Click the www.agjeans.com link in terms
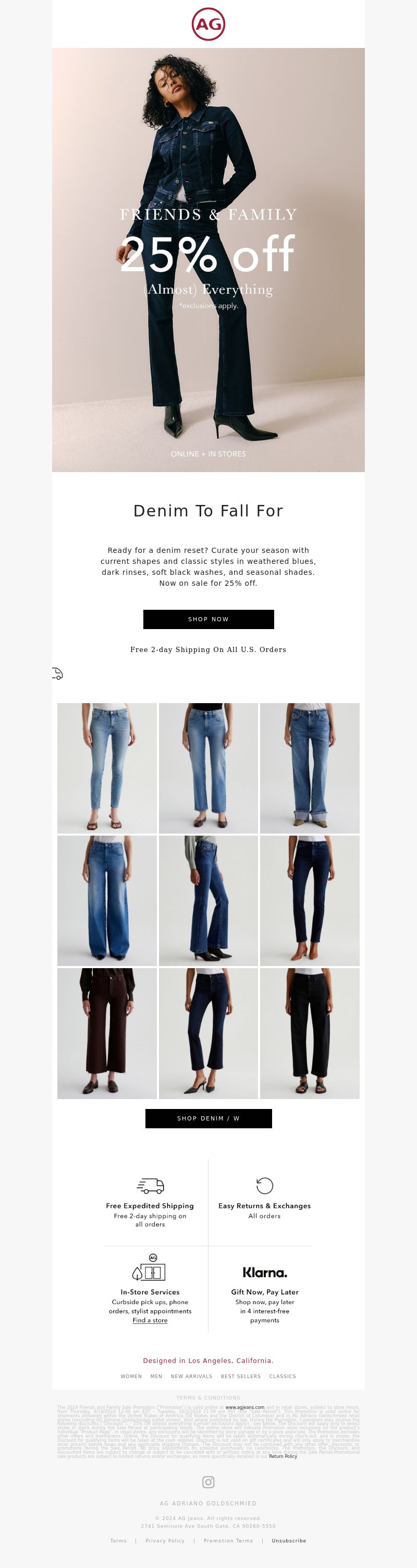Image resolution: width=417 pixels, height=1568 pixels. (245, 1407)
